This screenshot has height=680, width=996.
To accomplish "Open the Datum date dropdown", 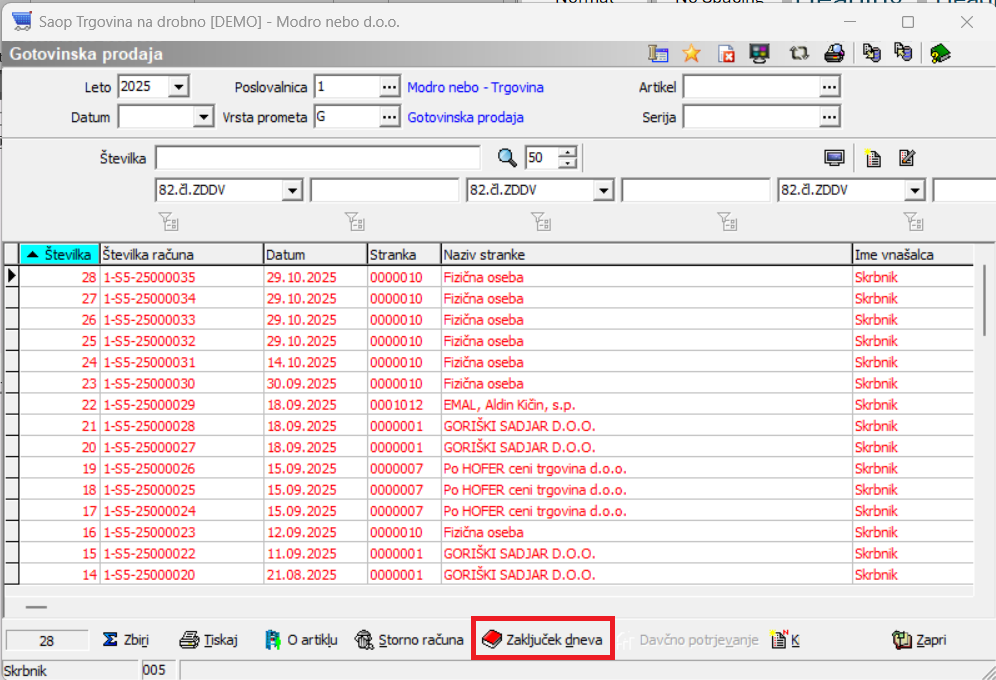I will click(x=203, y=117).
